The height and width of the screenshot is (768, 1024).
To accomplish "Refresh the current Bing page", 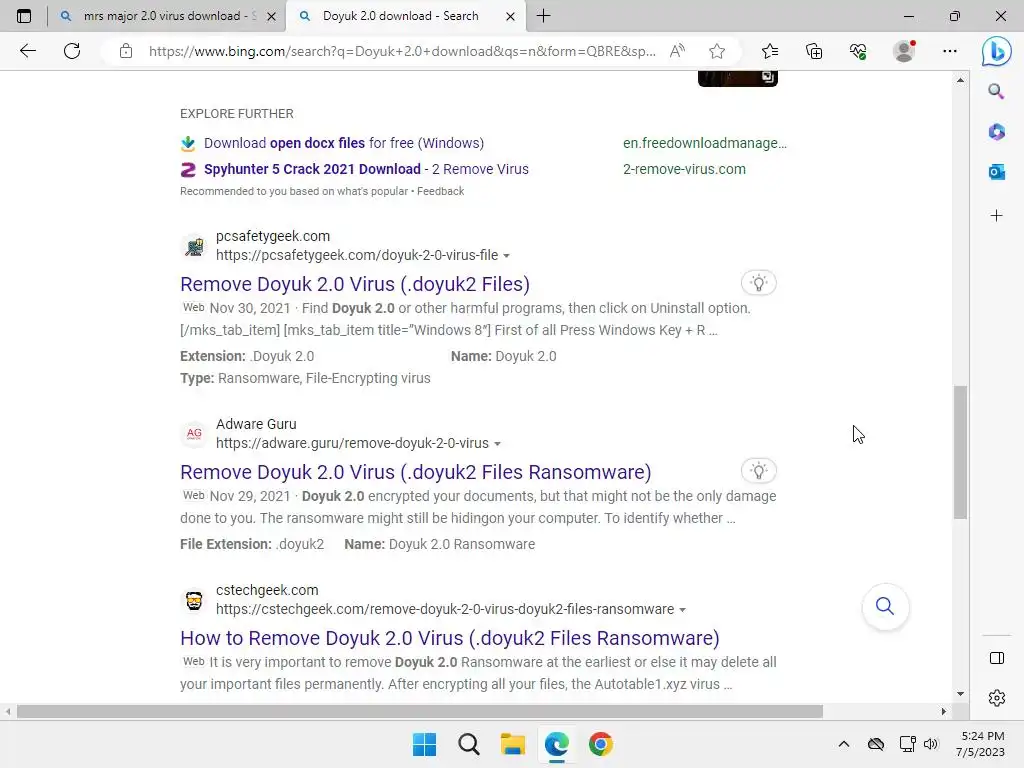I will 72,51.
